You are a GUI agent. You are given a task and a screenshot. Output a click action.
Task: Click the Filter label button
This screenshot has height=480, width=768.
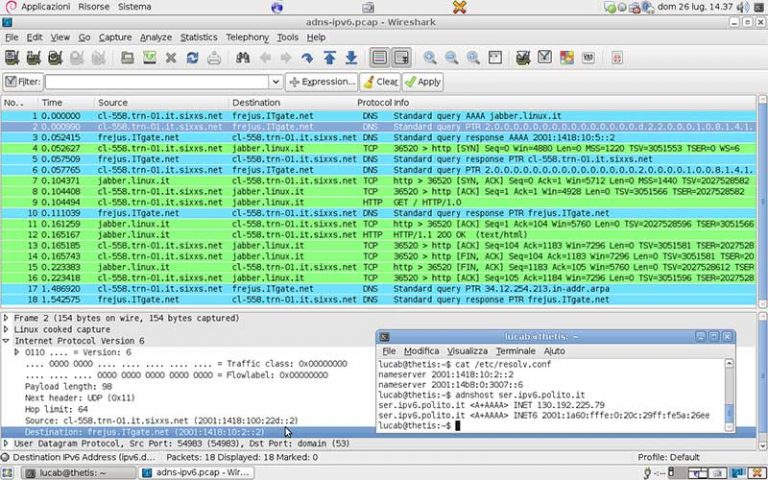[23, 82]
